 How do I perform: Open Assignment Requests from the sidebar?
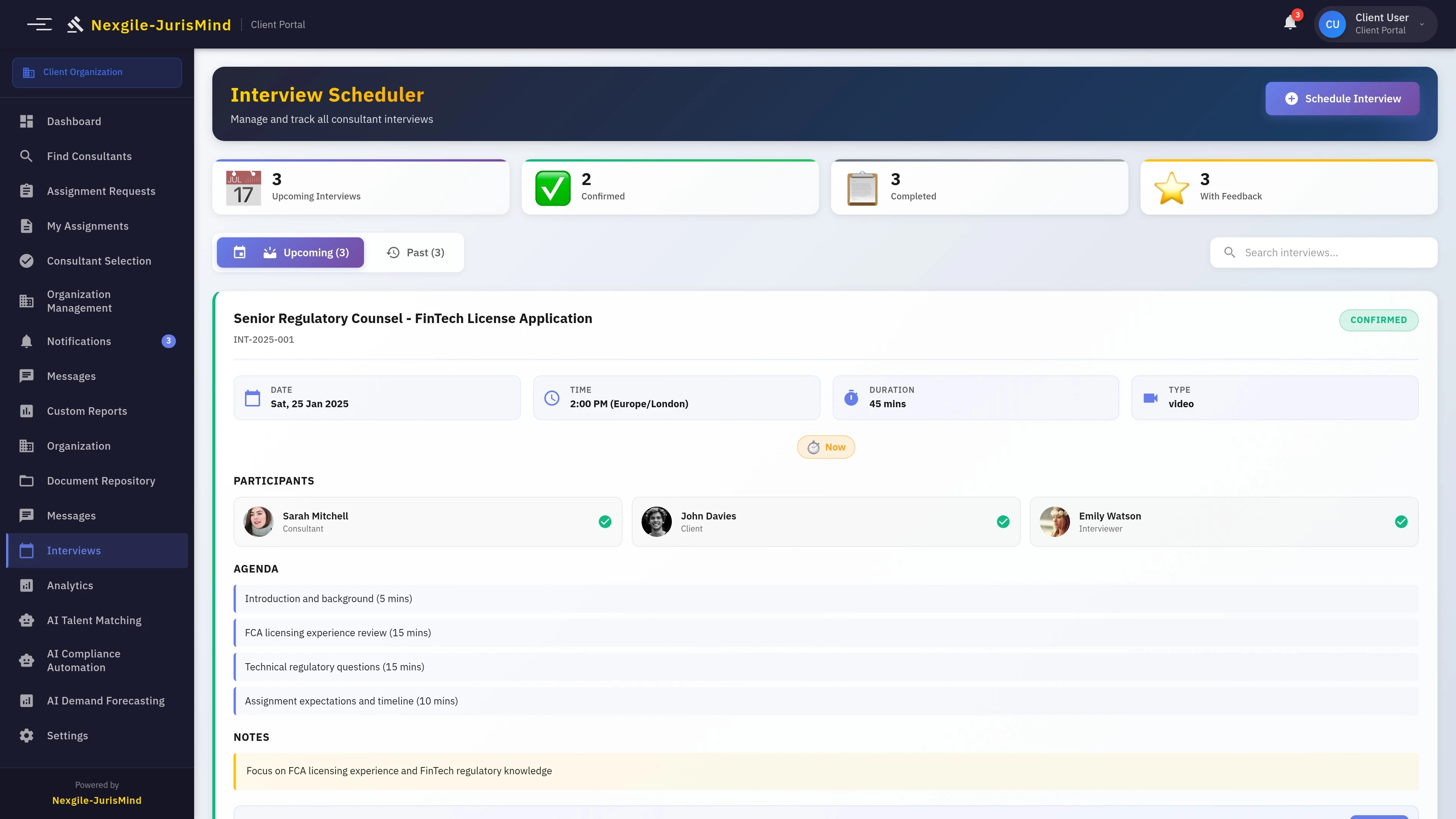pos(101,191)
